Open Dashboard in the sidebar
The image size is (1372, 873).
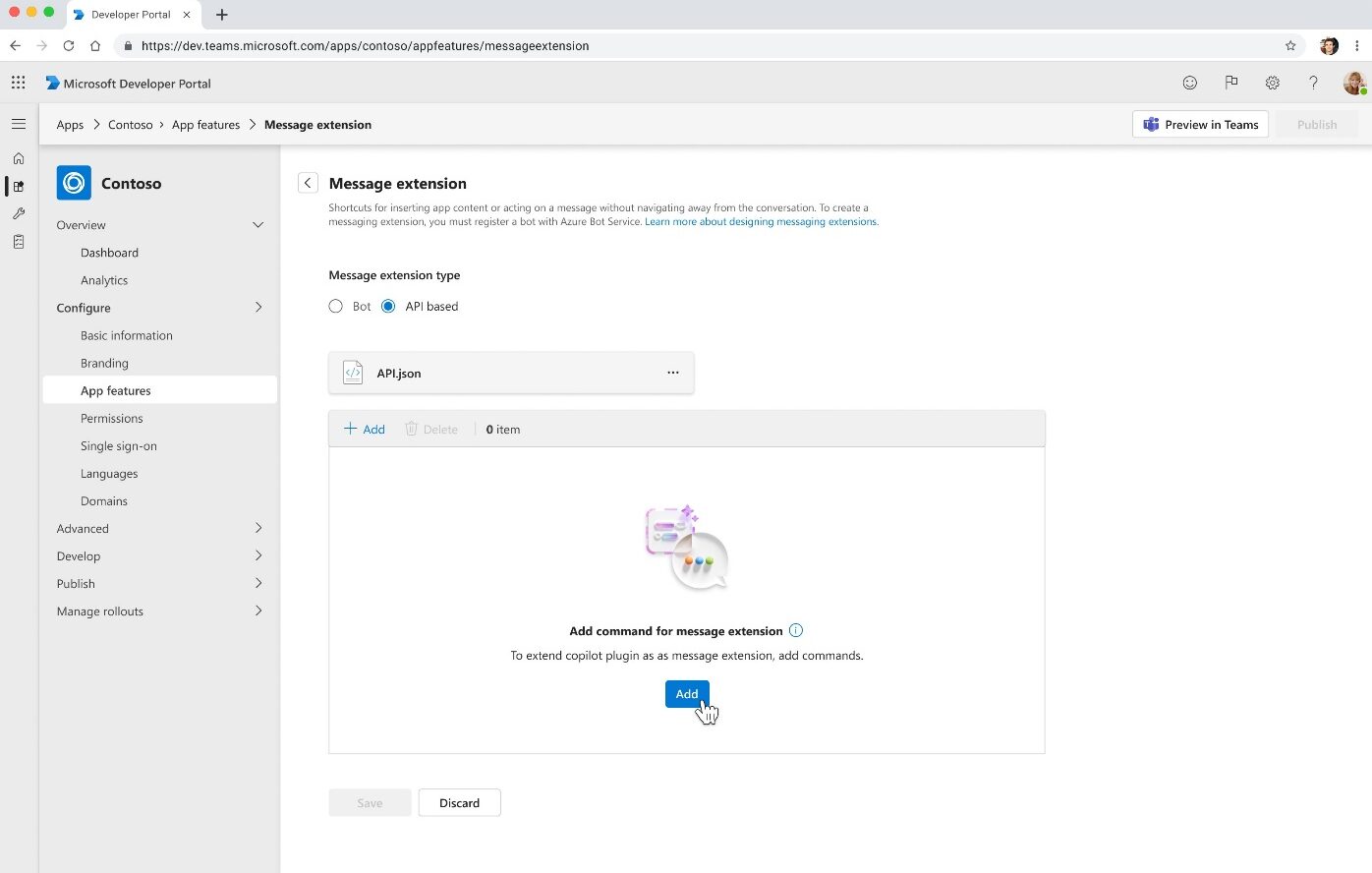pyautogui.click(x=109, y=253)
